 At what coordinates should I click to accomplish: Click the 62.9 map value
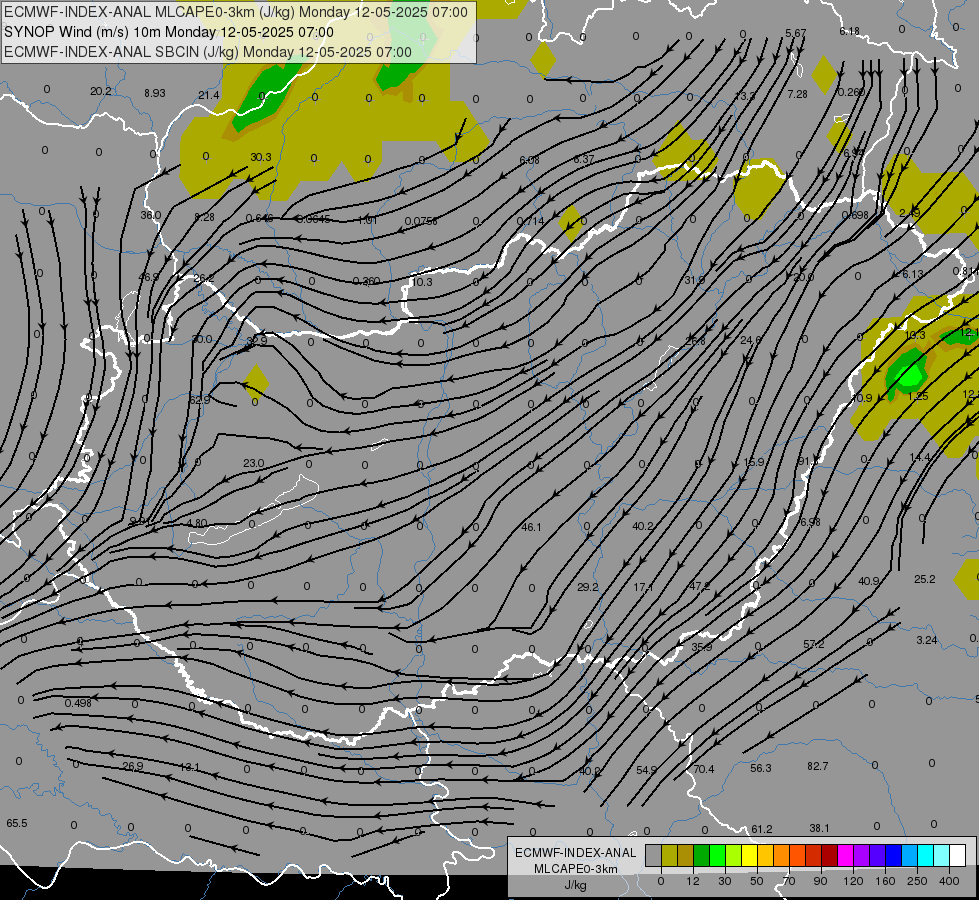[199, 400]
